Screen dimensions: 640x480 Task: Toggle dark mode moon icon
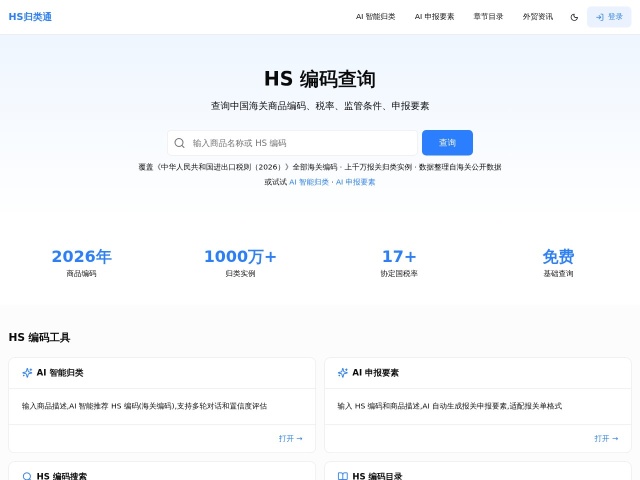point(574,17)
